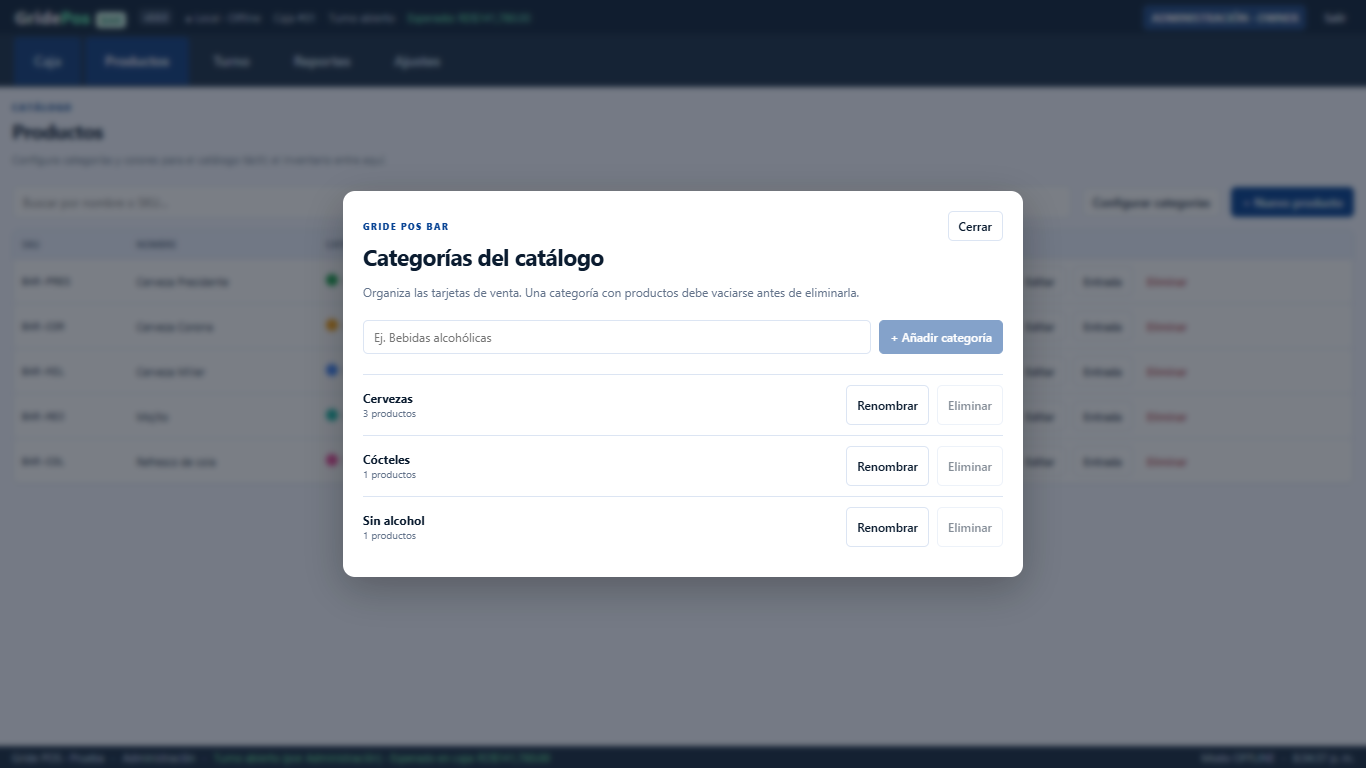Open the Reportes tab in the navigation
Image resolution: width=1366 pixels, height=768 pixels.
(x=322, y=61)
